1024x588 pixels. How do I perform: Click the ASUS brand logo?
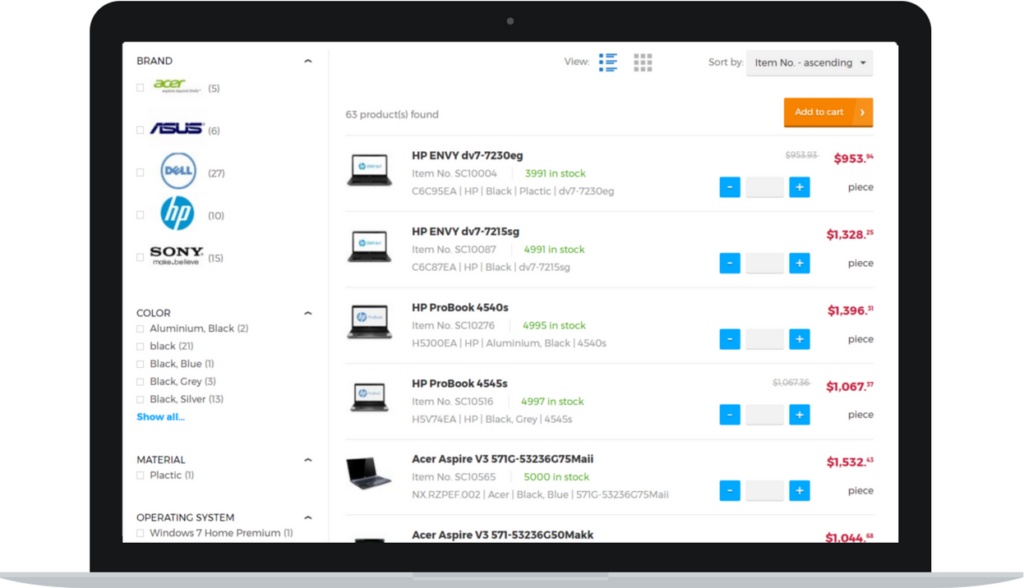[177, 129]
